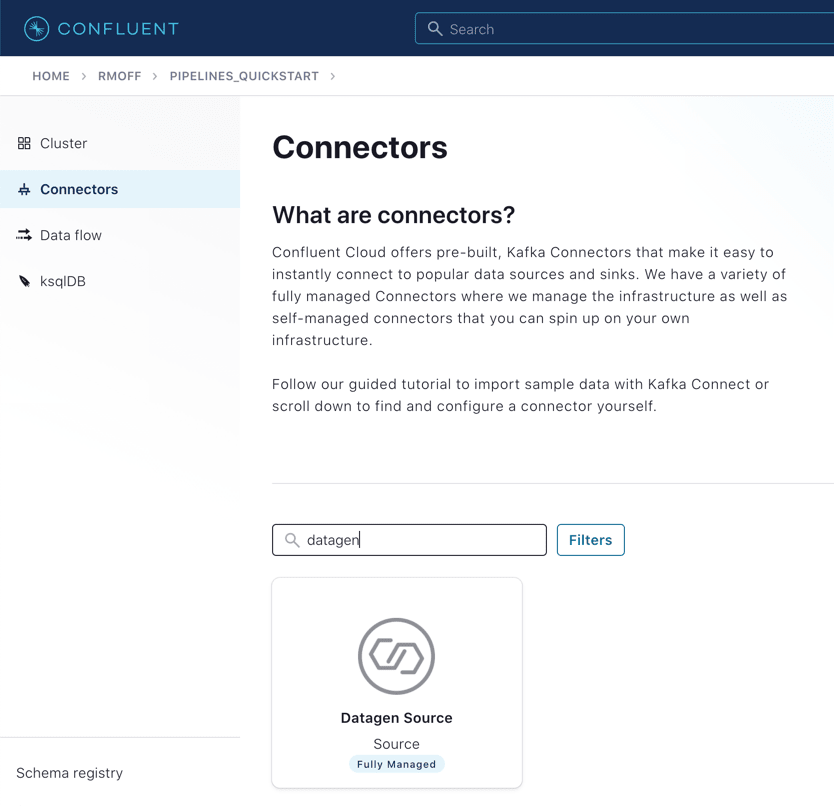Click the top Search bar
Screen dimensions: 834x806
[x=624, y=29]
